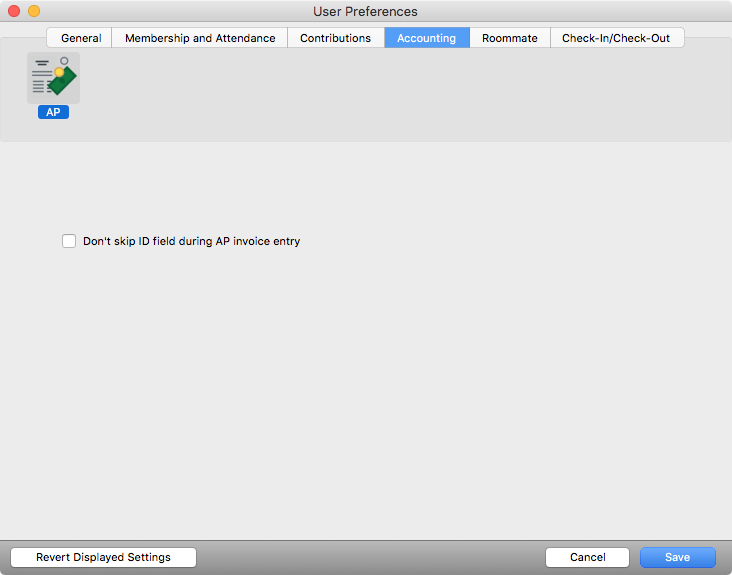
Task: Open the Membership and Attendance tab
Action: [200, 38]
